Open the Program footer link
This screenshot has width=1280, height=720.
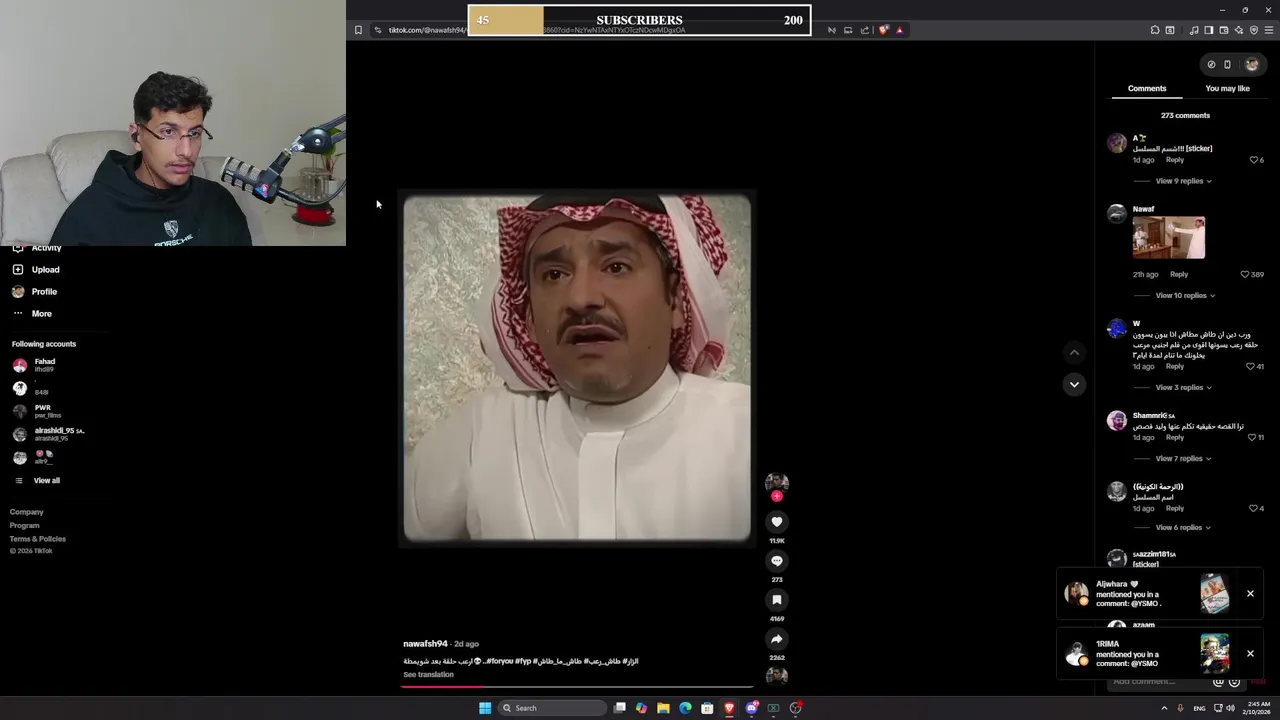(x=25, y=525)
